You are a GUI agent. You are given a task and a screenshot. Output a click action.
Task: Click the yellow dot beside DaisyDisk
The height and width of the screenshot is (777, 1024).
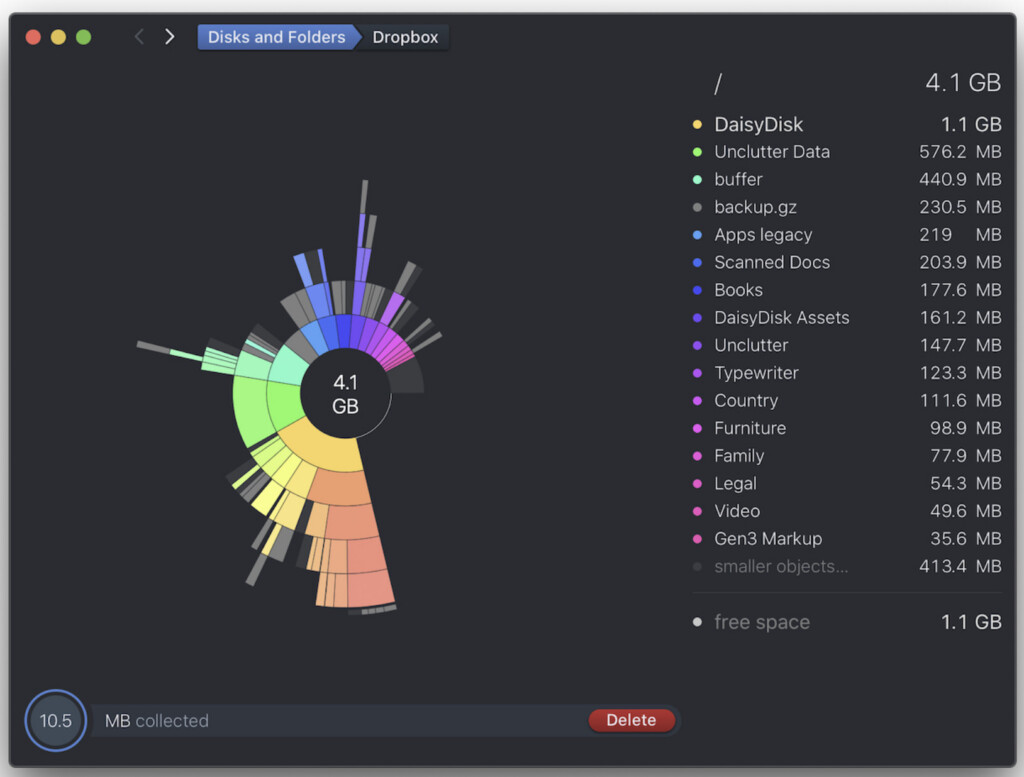tap(698, 124)
